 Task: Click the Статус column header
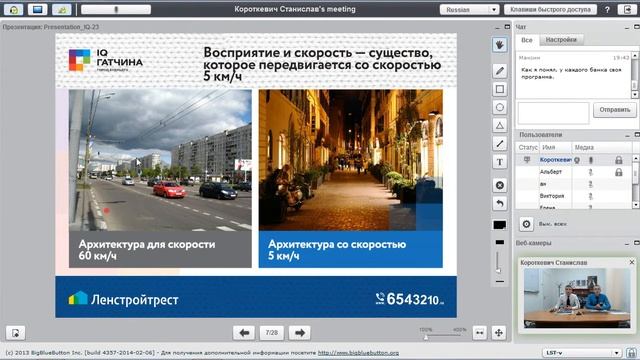[528, 147]
